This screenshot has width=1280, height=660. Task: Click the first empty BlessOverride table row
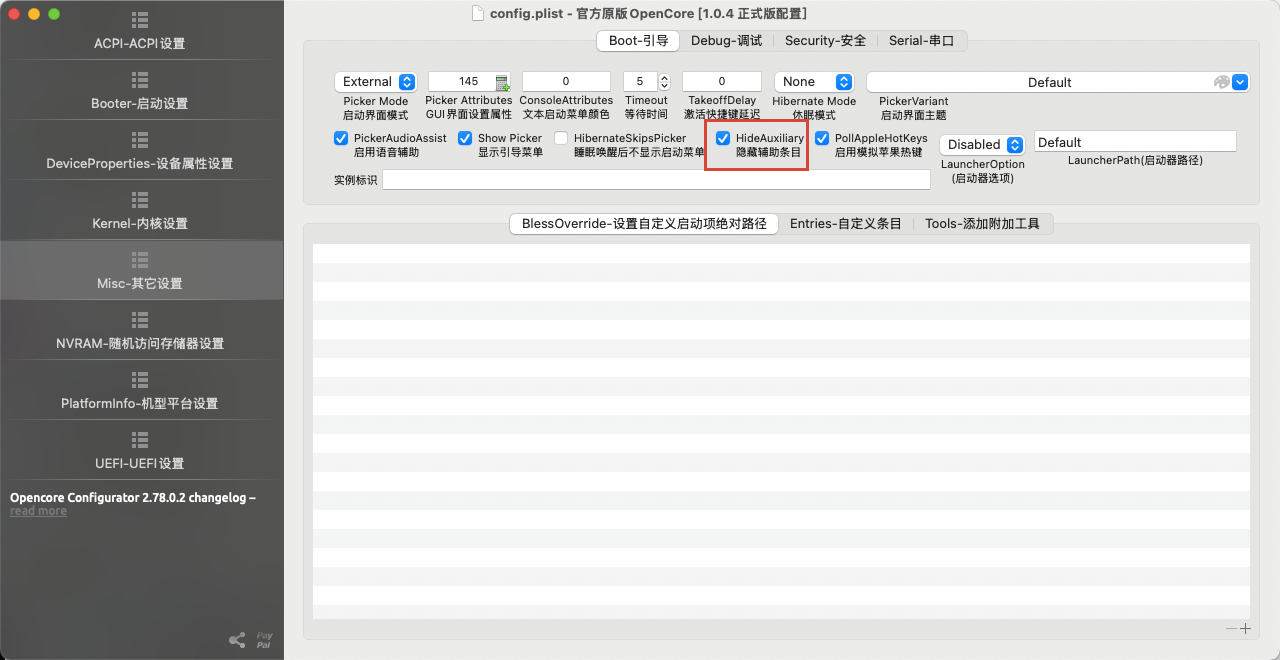click(781, 254)
